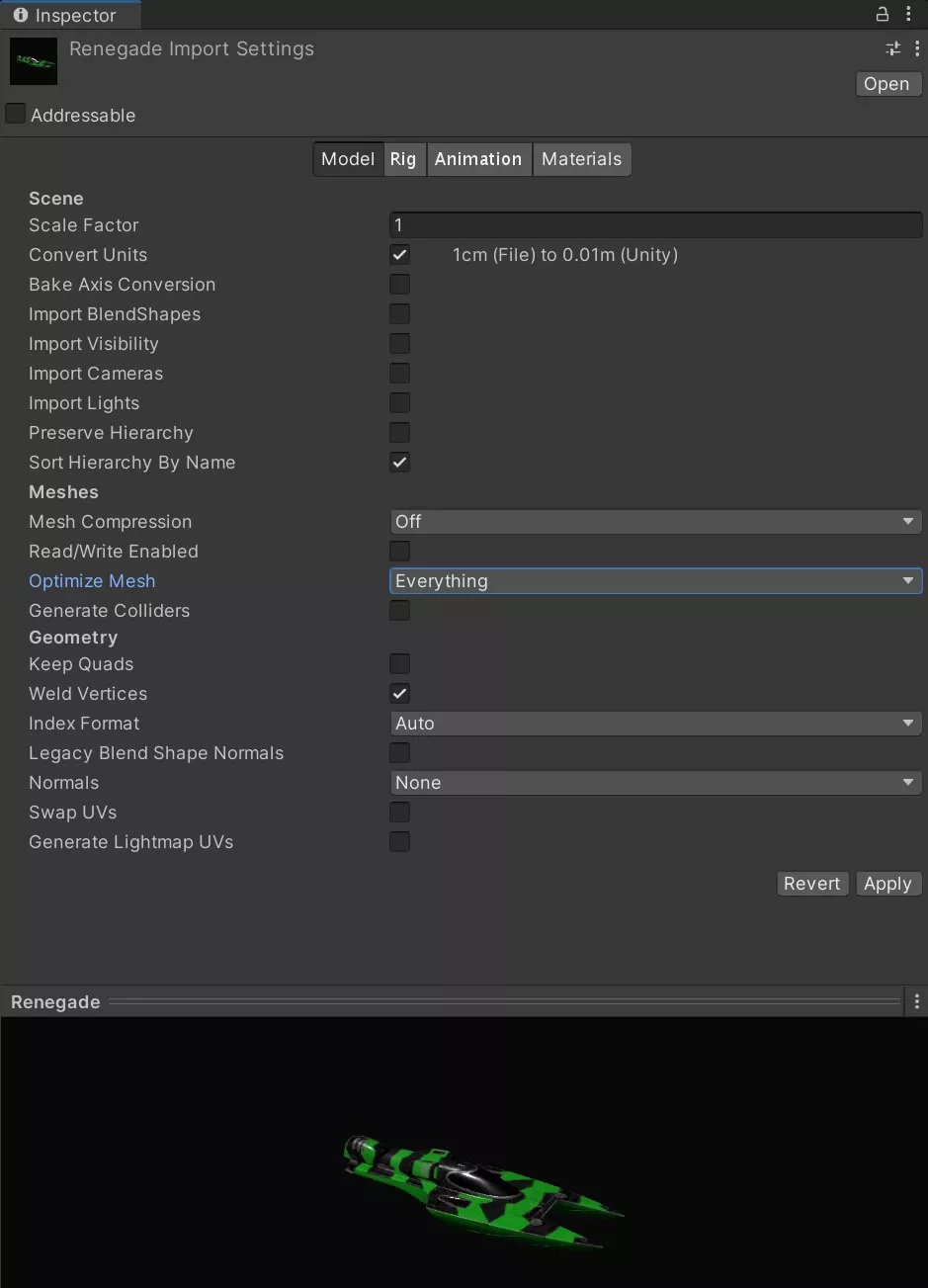This screenshot has width=928, height=1288.
Task: Open the Inspector kebab menu
Action: tap(909, 14)
